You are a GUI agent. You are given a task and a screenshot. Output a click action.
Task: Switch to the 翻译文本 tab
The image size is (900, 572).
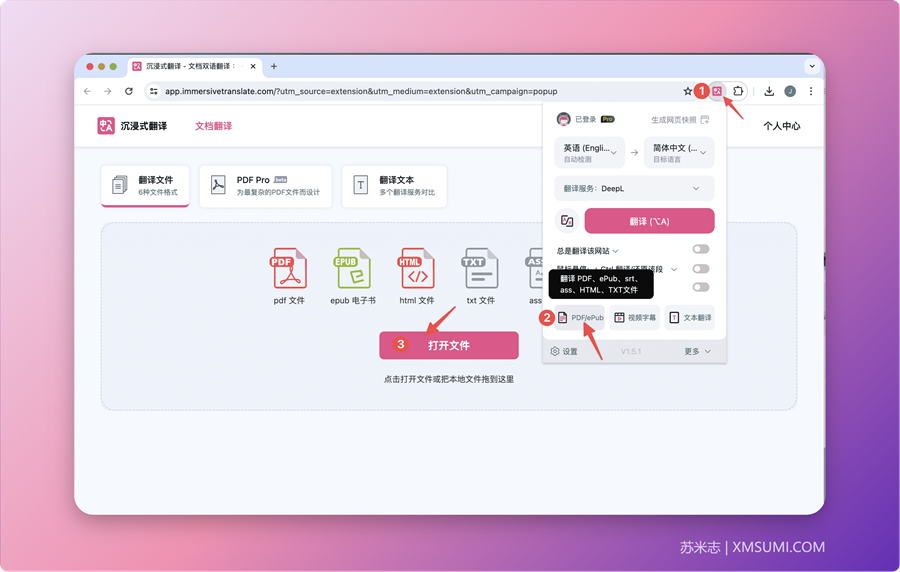(x=394, y=186)
